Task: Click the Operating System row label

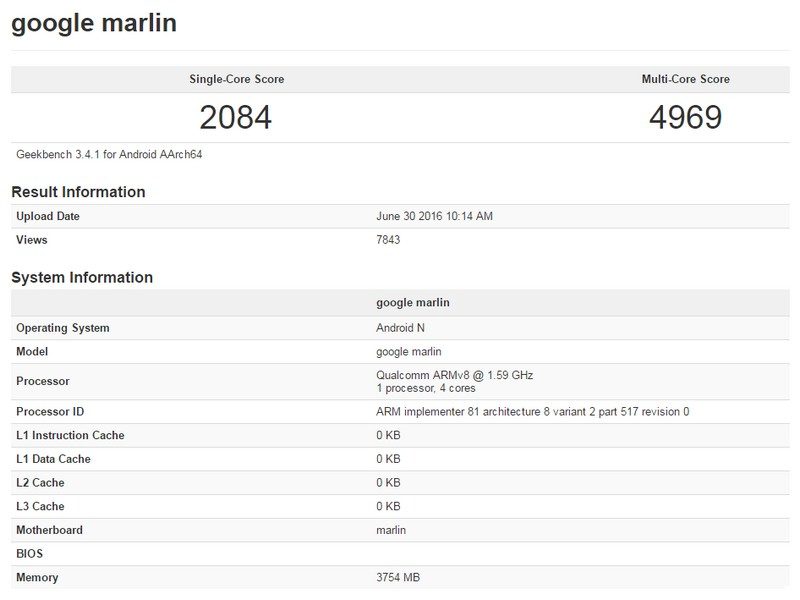Action: point(63,328)
